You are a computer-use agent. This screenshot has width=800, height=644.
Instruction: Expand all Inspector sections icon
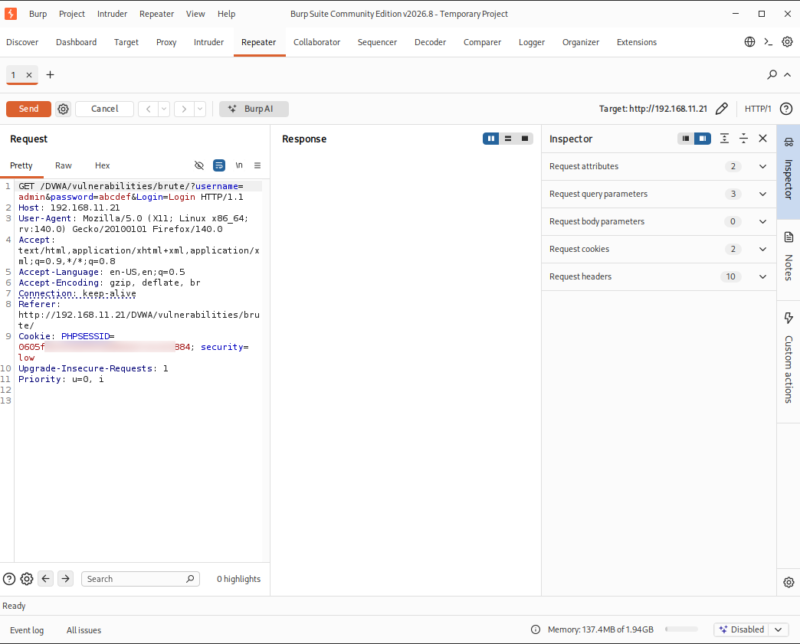[724, 139]
